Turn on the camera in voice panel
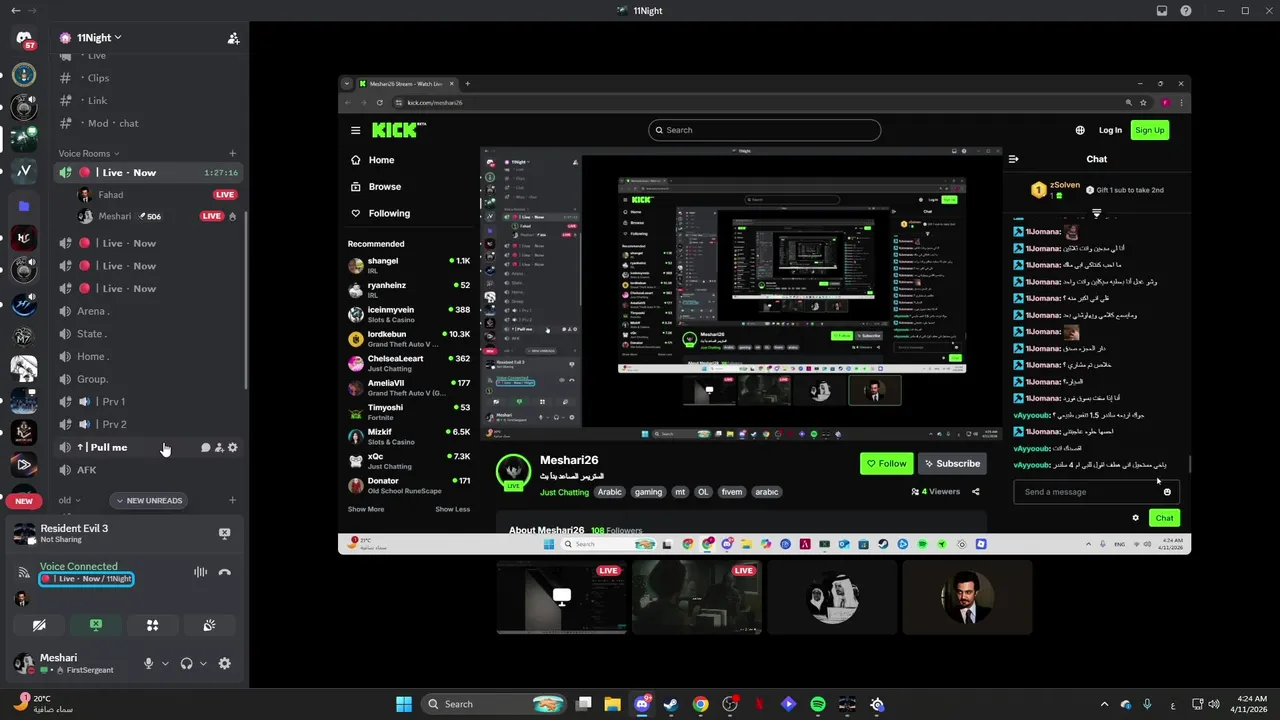The width and height of the screenshot is (1280, 720). [x=39, y=625]
